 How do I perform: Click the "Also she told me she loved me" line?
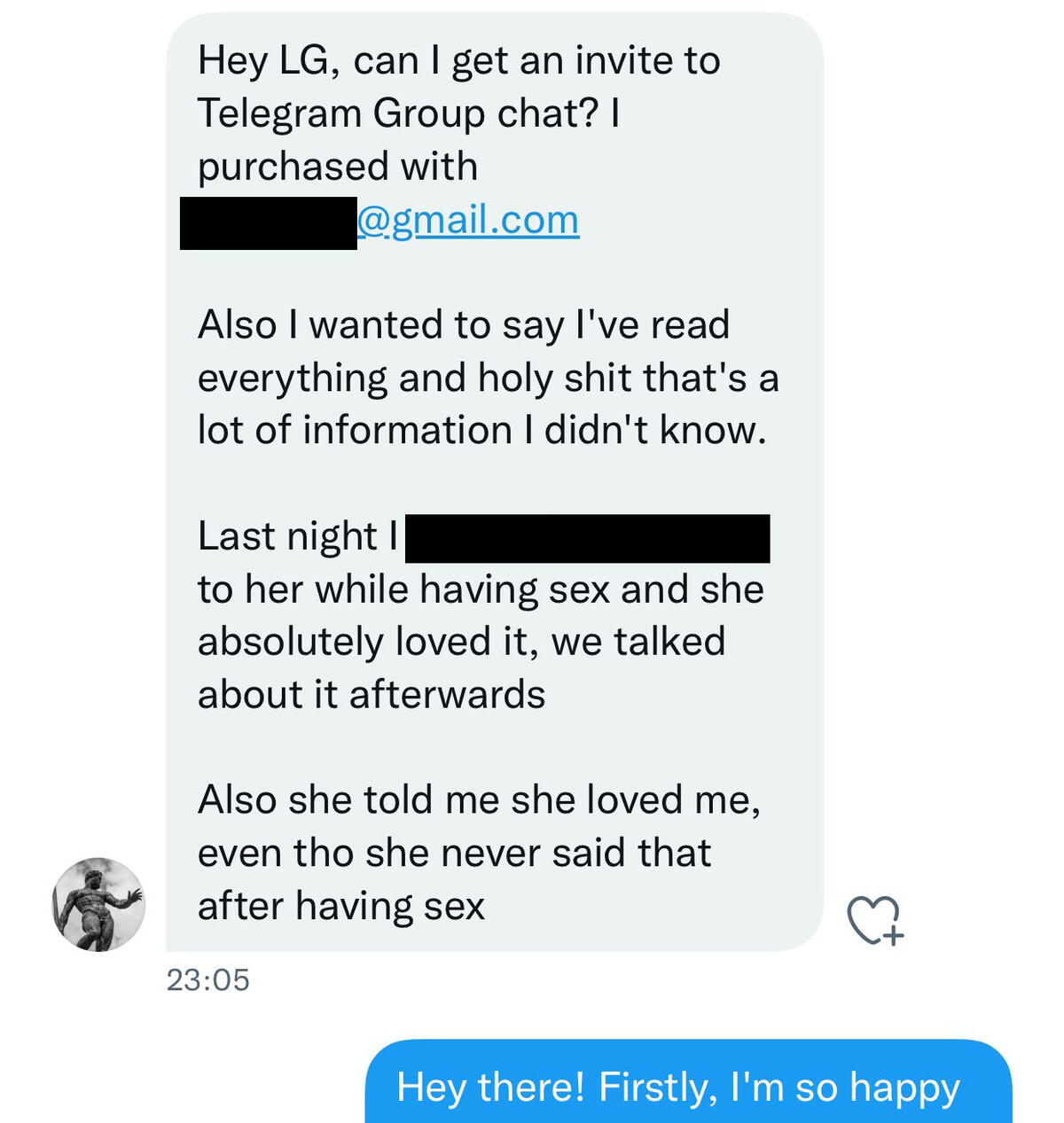[479, 799]
